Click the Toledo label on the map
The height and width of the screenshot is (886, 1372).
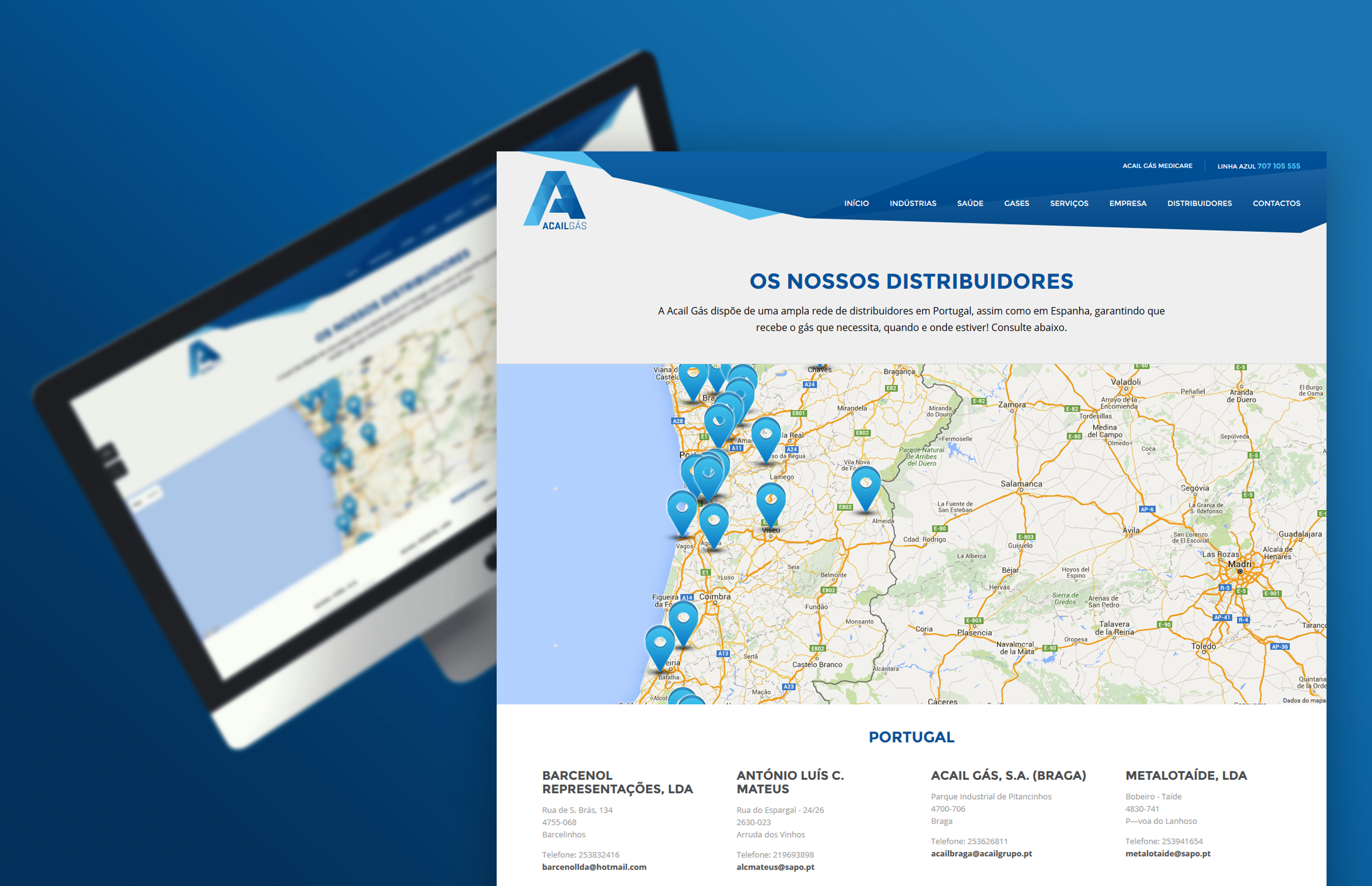pos(1203,646)
